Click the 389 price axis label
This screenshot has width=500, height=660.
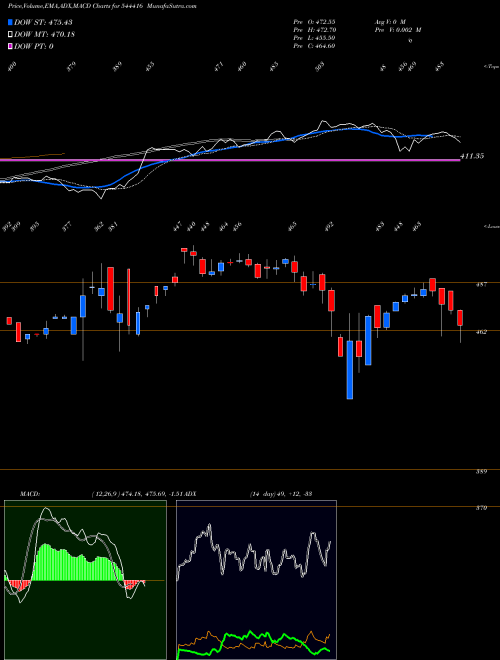click(481, 471)
